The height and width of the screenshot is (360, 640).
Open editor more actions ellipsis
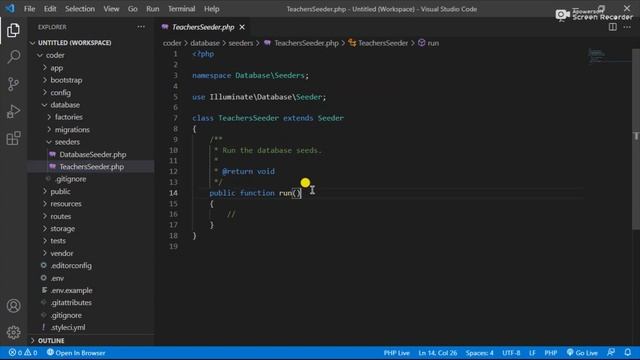[x=627, y=27]
